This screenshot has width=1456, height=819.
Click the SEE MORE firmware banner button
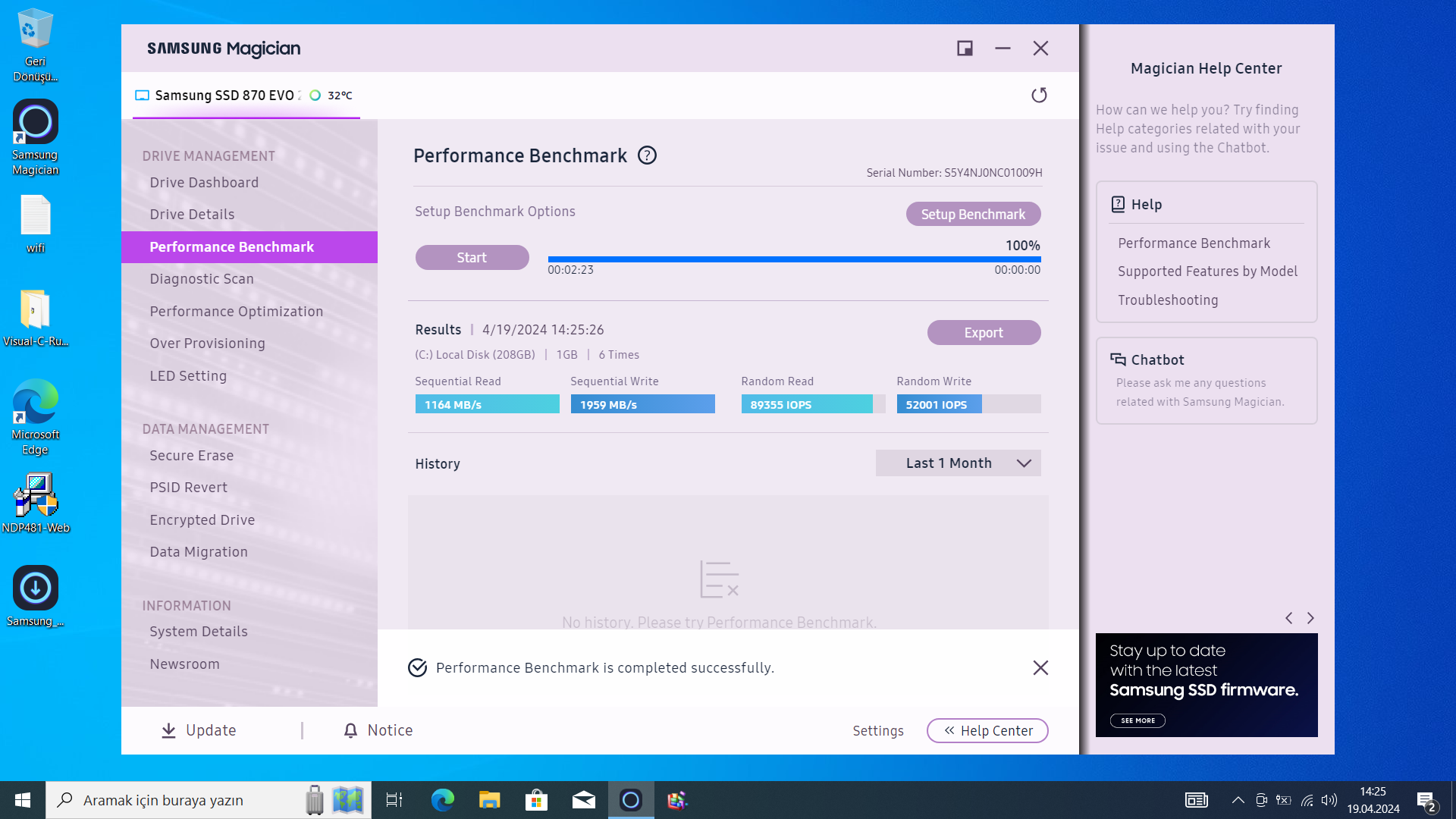1137,720
